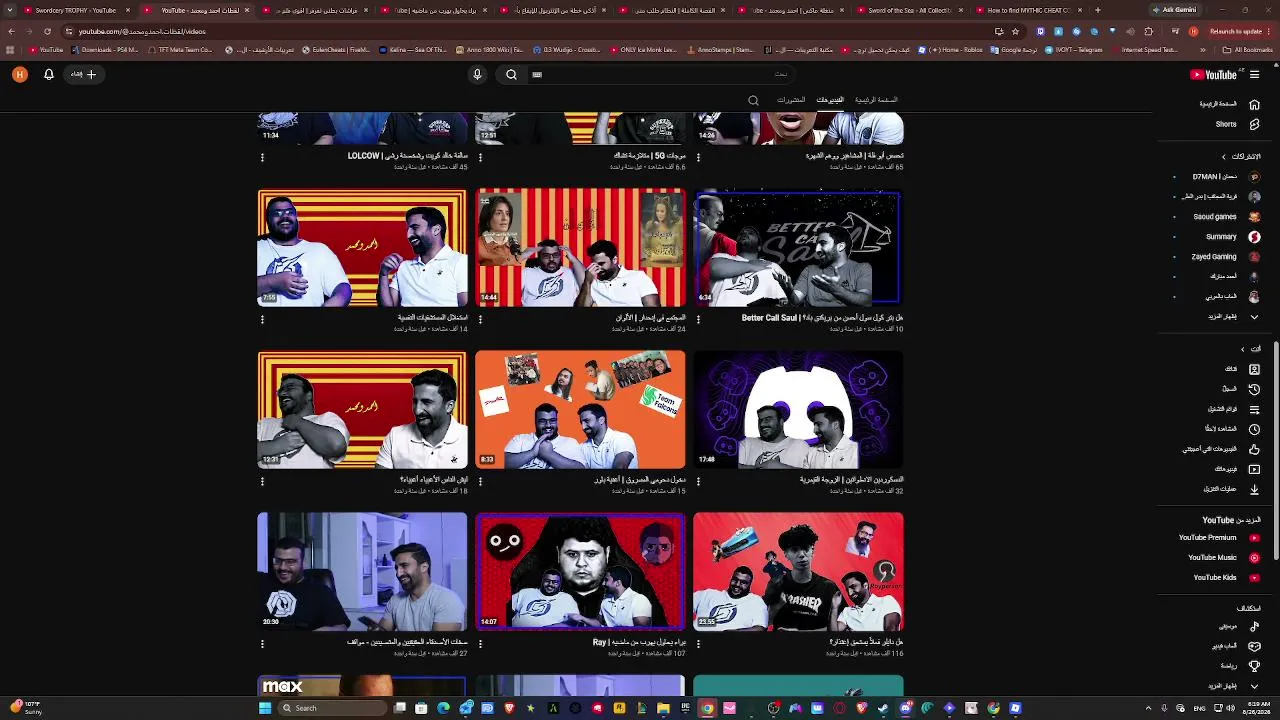Image resolution: width=1280 pixels, height=720 pixels.
Task: Open the weather widget on the taskbar
Action: 24,708
